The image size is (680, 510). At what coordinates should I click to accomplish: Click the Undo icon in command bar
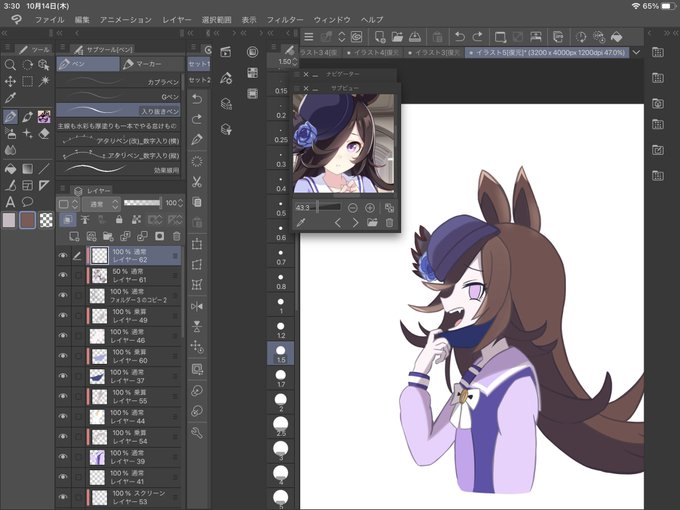[x=460, y=37]
